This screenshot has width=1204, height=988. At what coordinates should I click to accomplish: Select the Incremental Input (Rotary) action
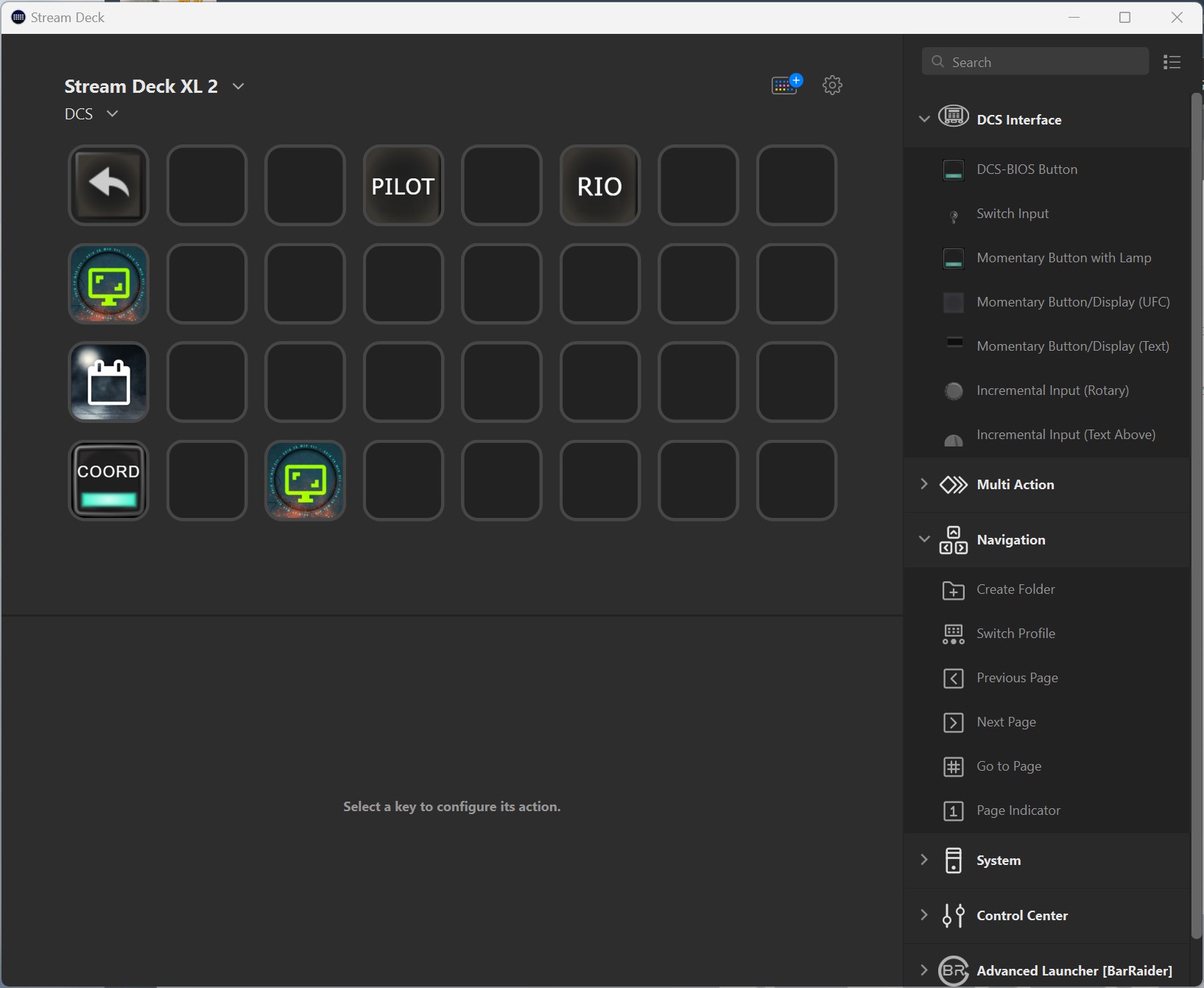[x=1052, y=390]
